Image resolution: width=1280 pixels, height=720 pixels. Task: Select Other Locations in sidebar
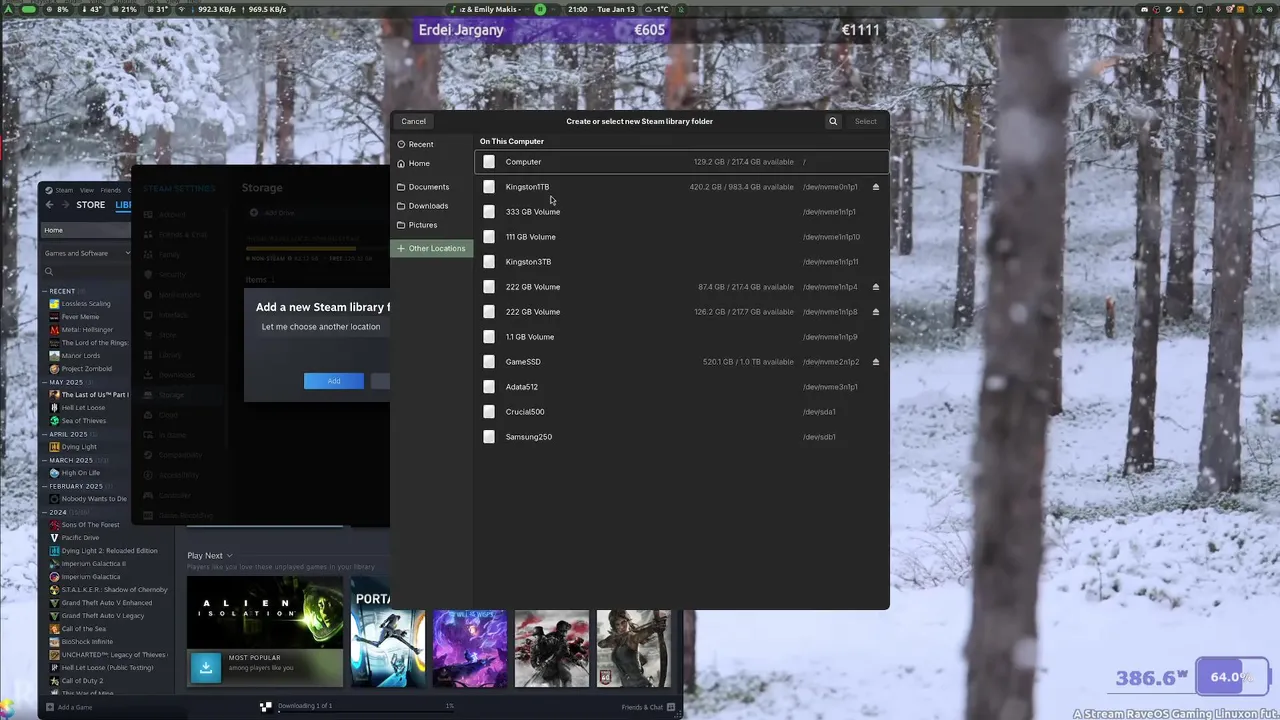click(432, 248)
